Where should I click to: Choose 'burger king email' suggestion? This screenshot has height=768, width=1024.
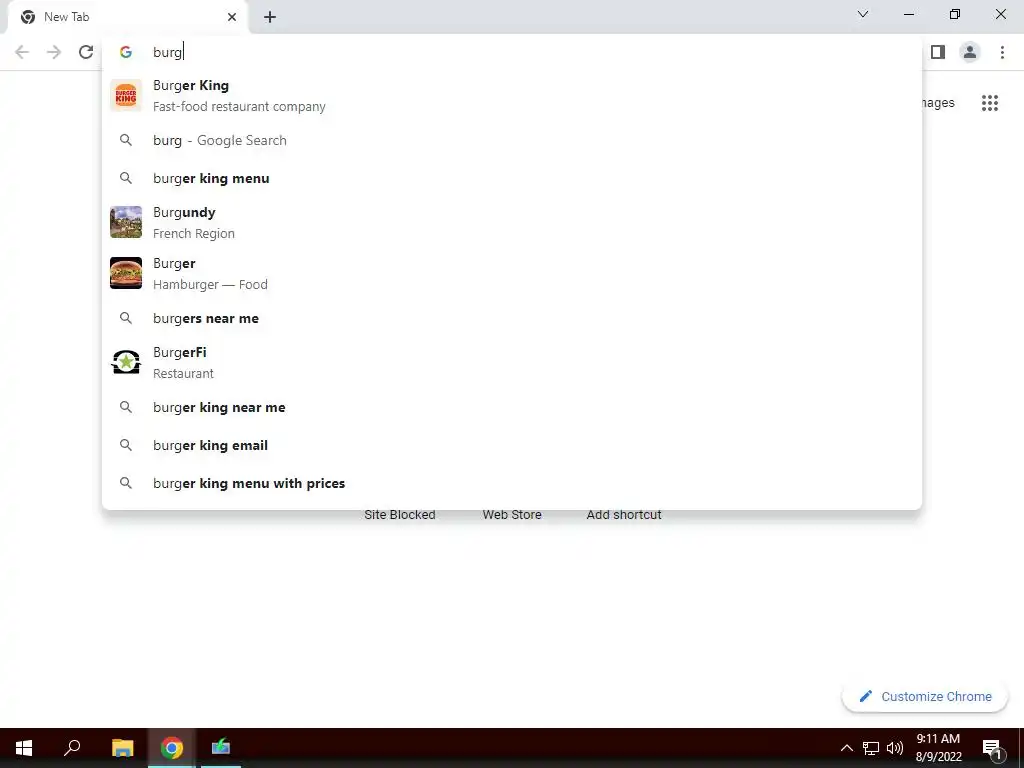click(511, 445)
